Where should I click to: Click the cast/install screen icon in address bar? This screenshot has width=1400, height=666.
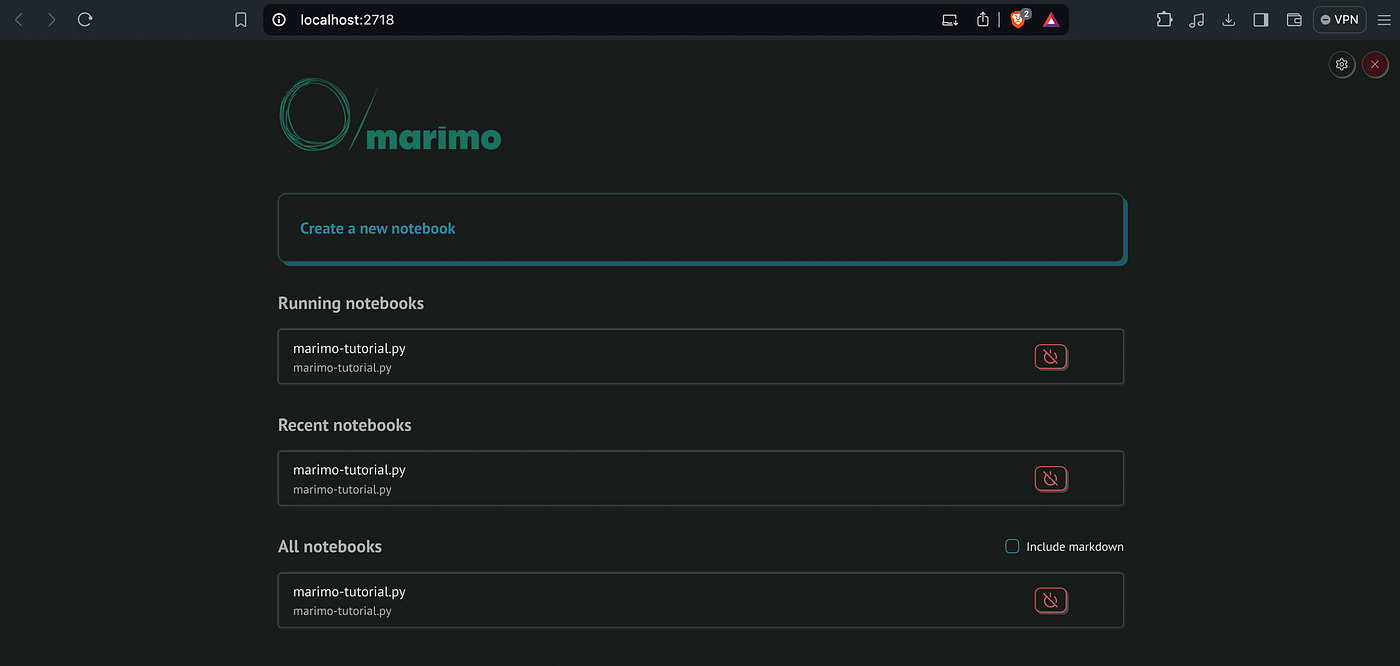pyautogui.click(x=950, y=19)
